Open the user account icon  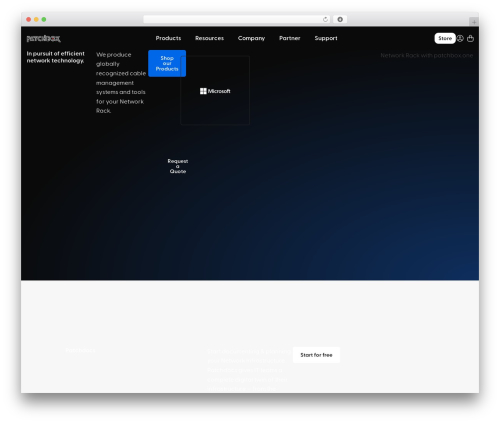pyautogui.click(x=460, y=38)
